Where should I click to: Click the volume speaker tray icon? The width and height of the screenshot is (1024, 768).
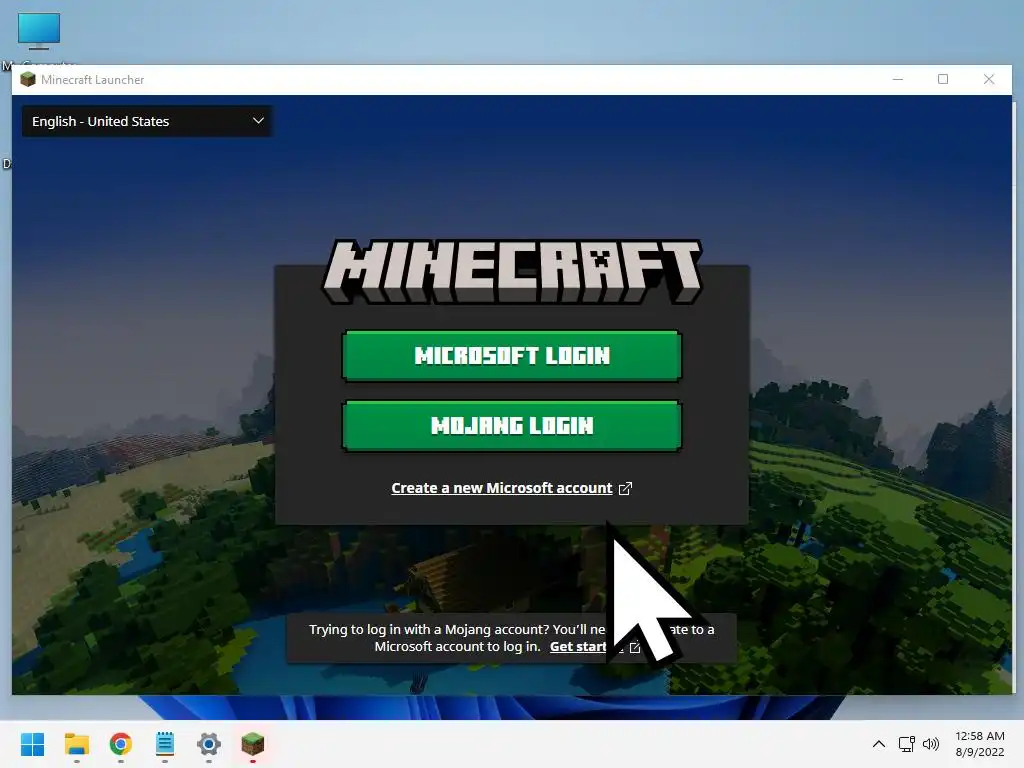pos(931,744)
